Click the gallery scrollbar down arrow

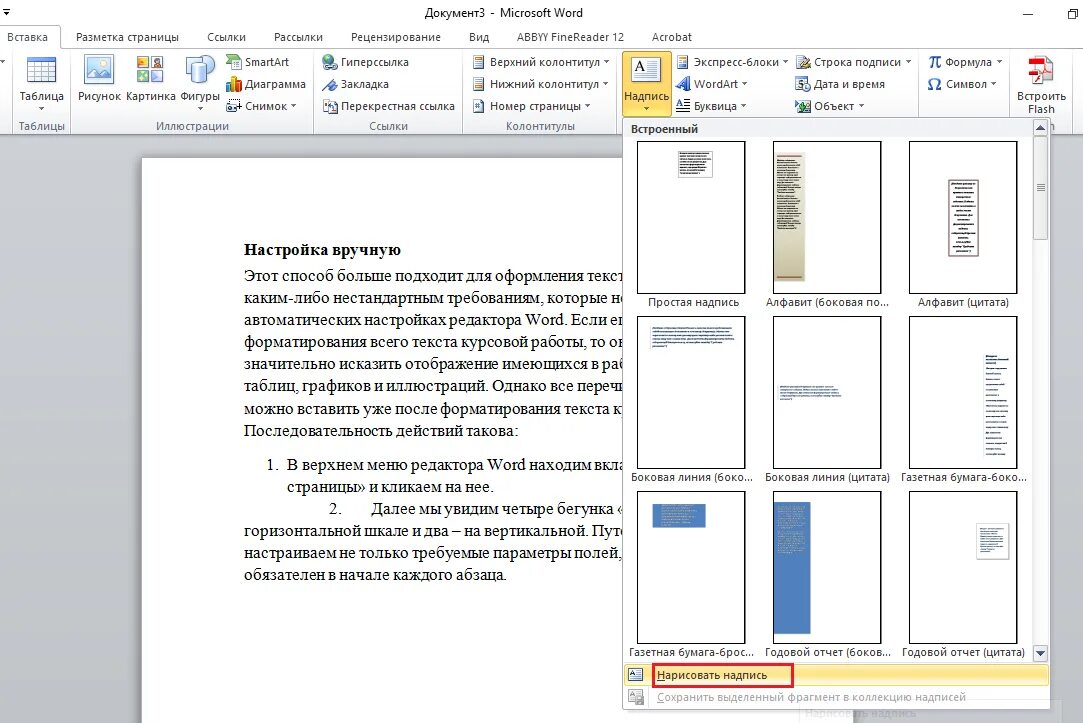pos(1040,653)
